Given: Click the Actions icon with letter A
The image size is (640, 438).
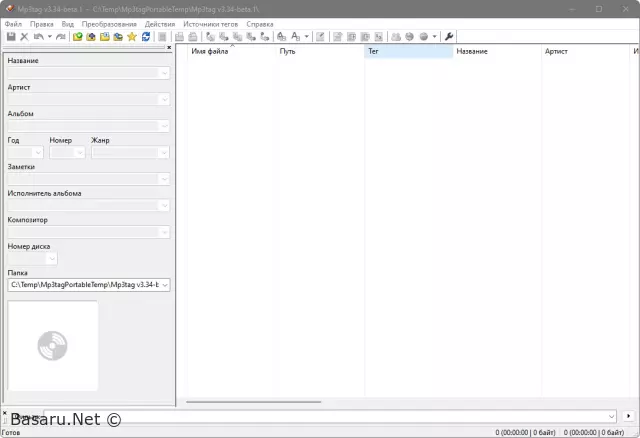Looking at the screenshot, I should click(281, 37).
